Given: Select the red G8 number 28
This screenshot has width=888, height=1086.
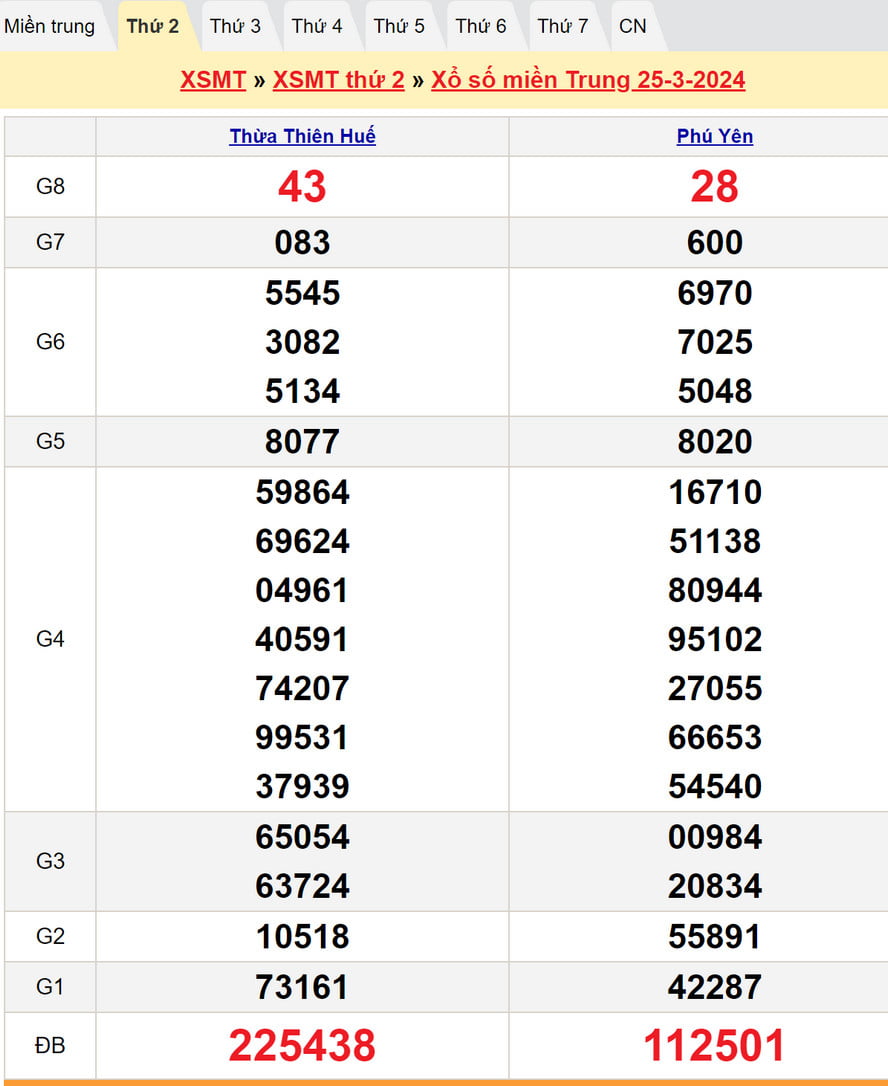Looking at the screenshot, I should pos(714,187).
